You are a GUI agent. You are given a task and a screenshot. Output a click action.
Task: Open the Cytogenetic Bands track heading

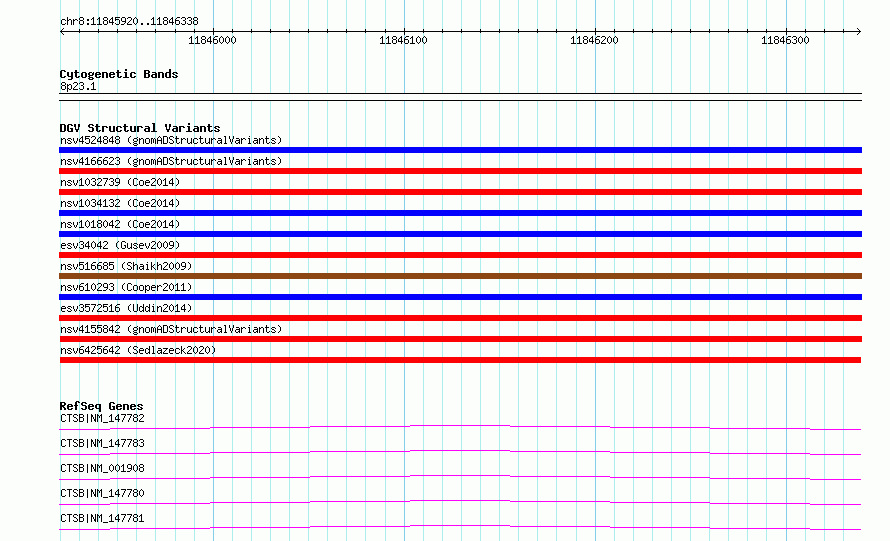coord(119,74)
